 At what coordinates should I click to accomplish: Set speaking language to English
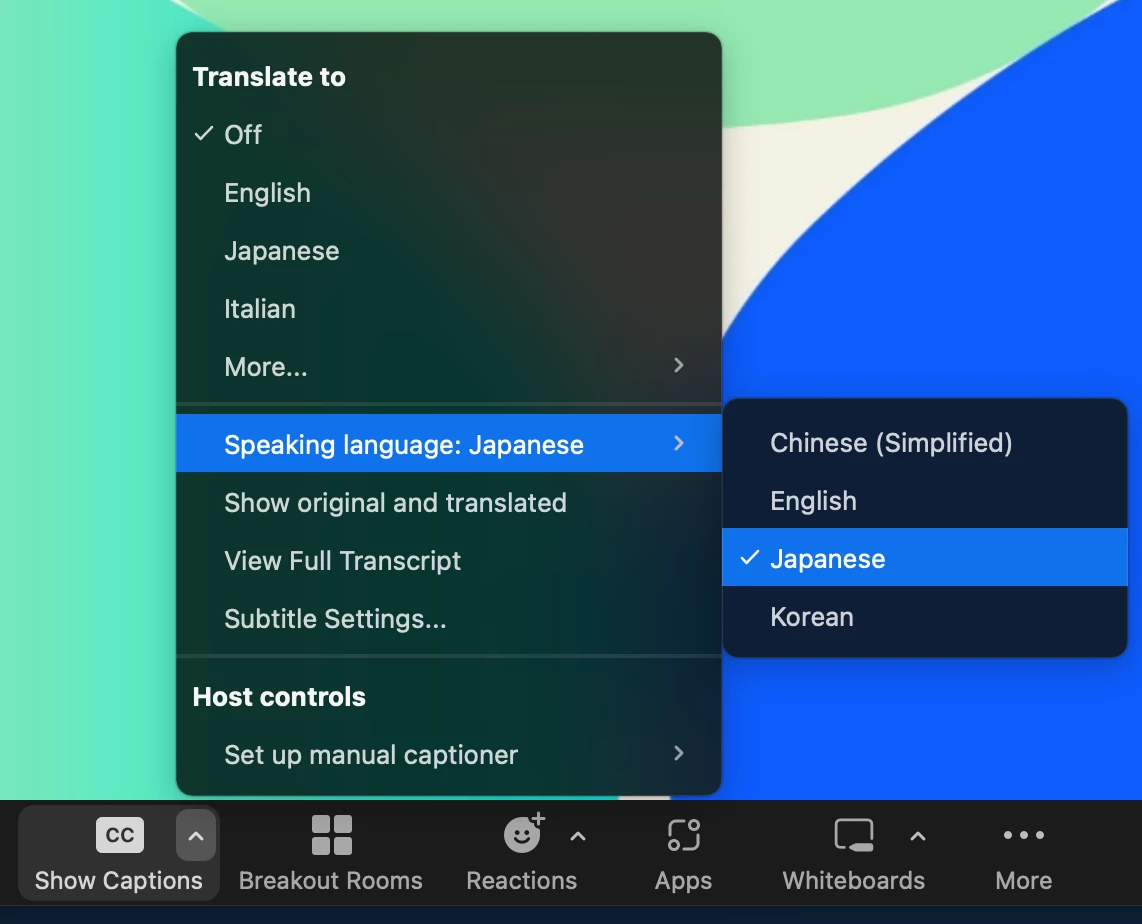point(925,501)
